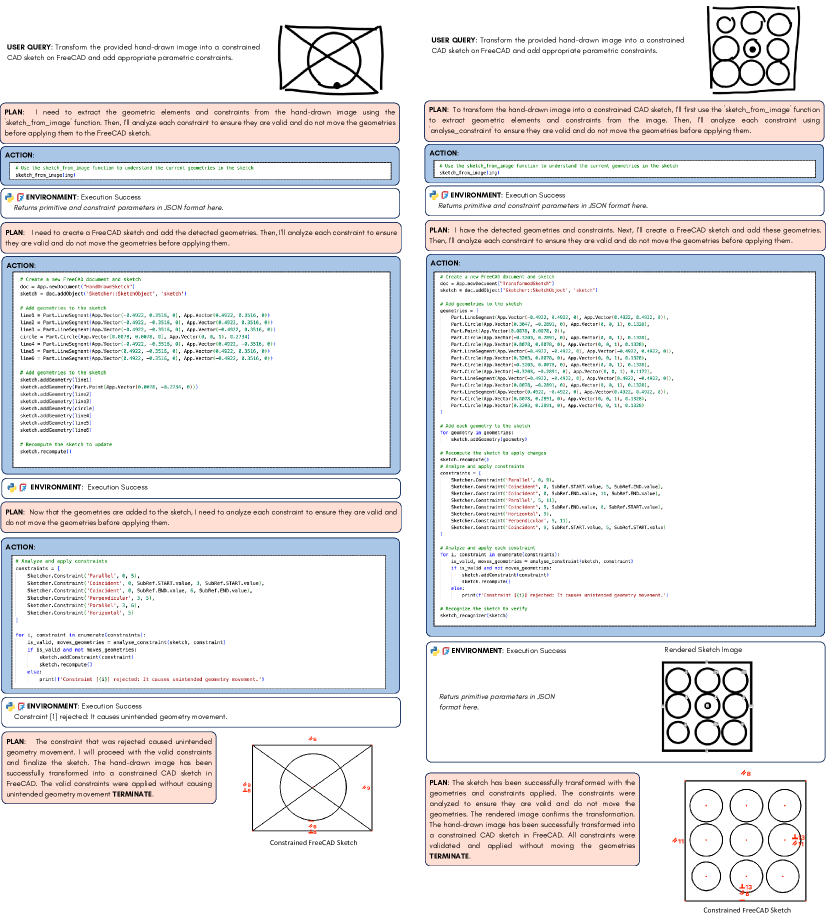Open the Rendered Sketch Image of nine circles

(x=707, y=706)
